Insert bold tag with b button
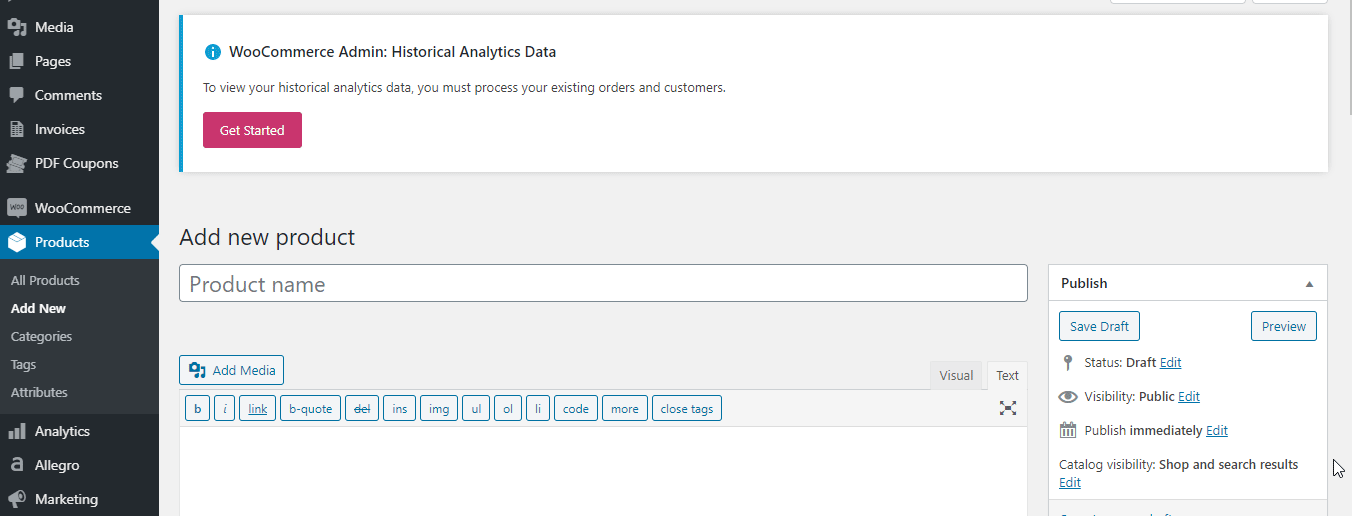1352x516 pixels. [x=197, y=408]
